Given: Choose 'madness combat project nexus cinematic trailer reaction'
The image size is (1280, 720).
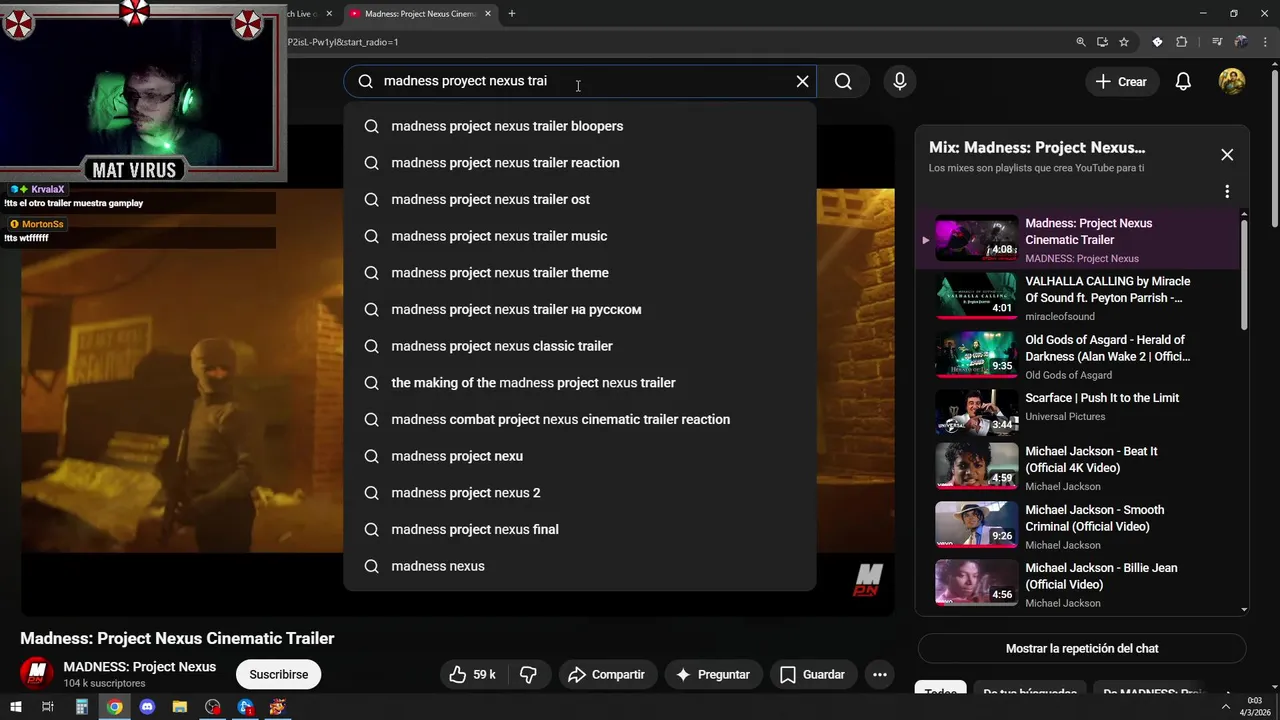Looking at the screenshot, I should tap(580, 419).
